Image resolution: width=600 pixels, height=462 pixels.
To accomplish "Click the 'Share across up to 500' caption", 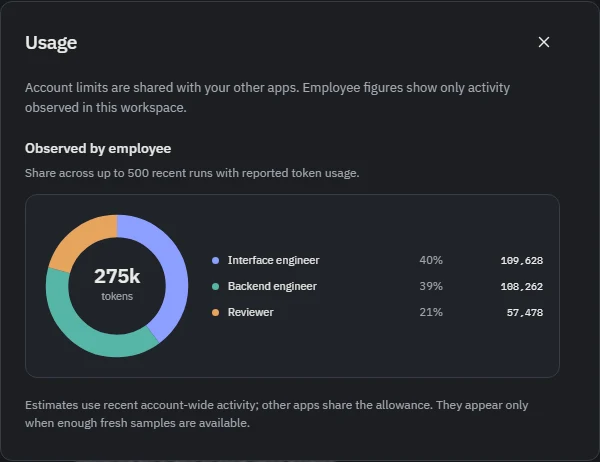I will pos(192,173).
